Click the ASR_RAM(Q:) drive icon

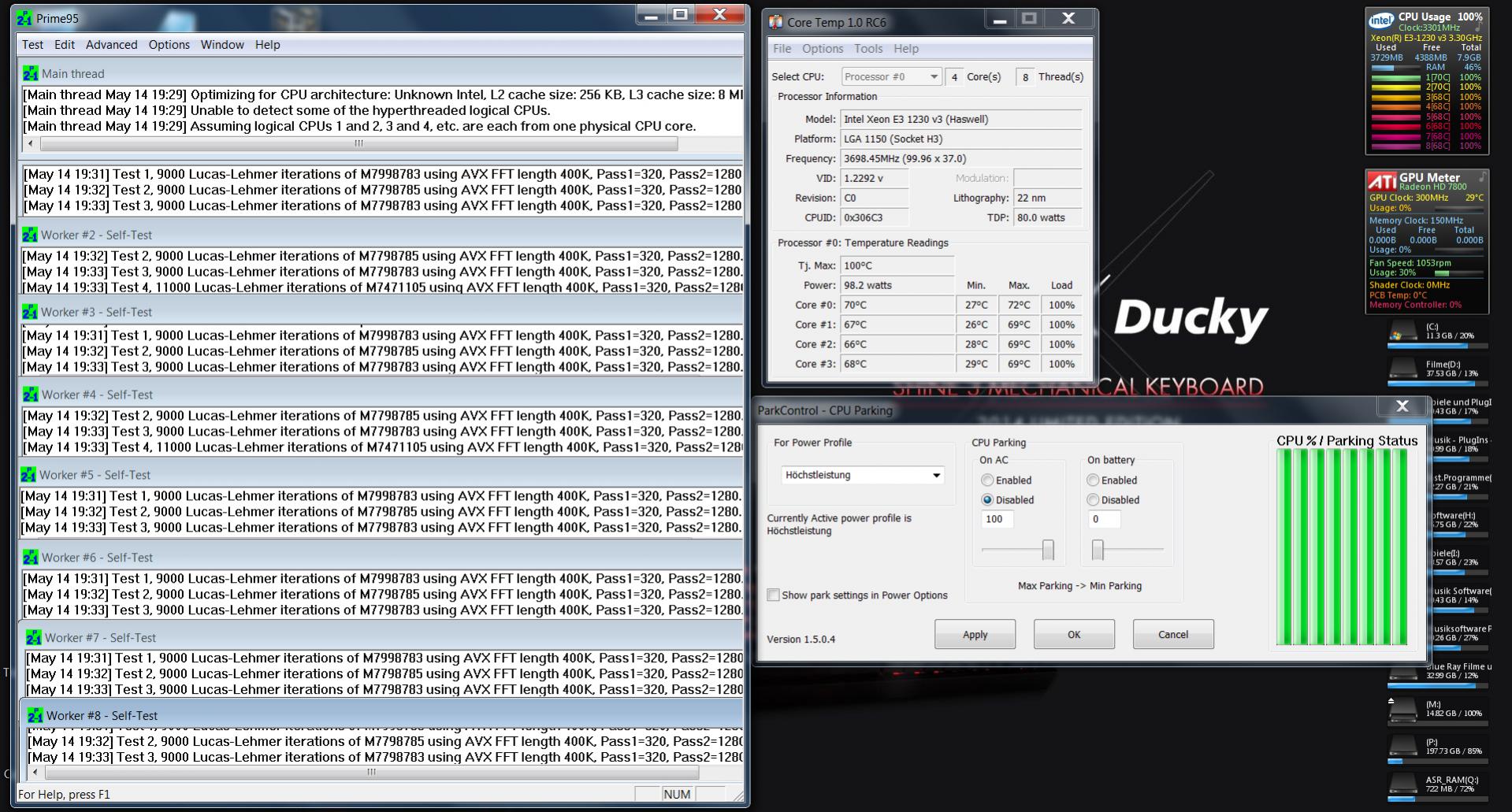[1402, 784]
